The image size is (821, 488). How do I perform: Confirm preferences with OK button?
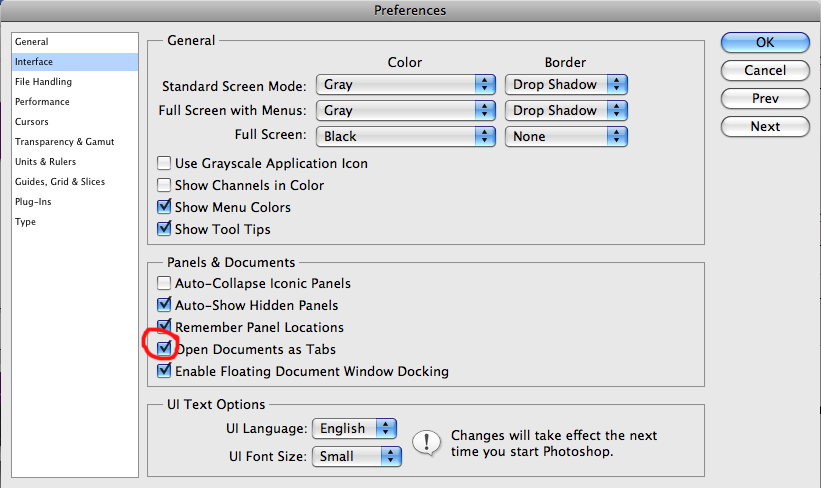pyautogui.click(x=765, y=42)
